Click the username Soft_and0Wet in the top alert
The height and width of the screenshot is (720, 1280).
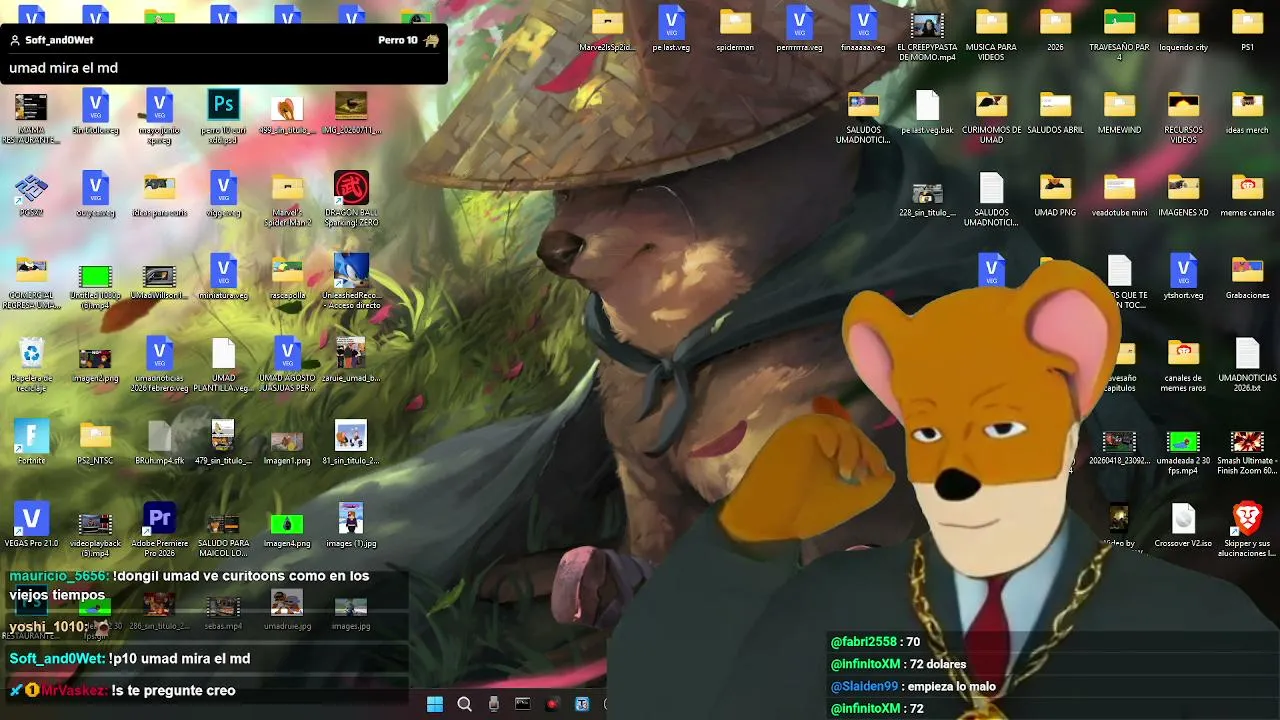click(59, 40)
